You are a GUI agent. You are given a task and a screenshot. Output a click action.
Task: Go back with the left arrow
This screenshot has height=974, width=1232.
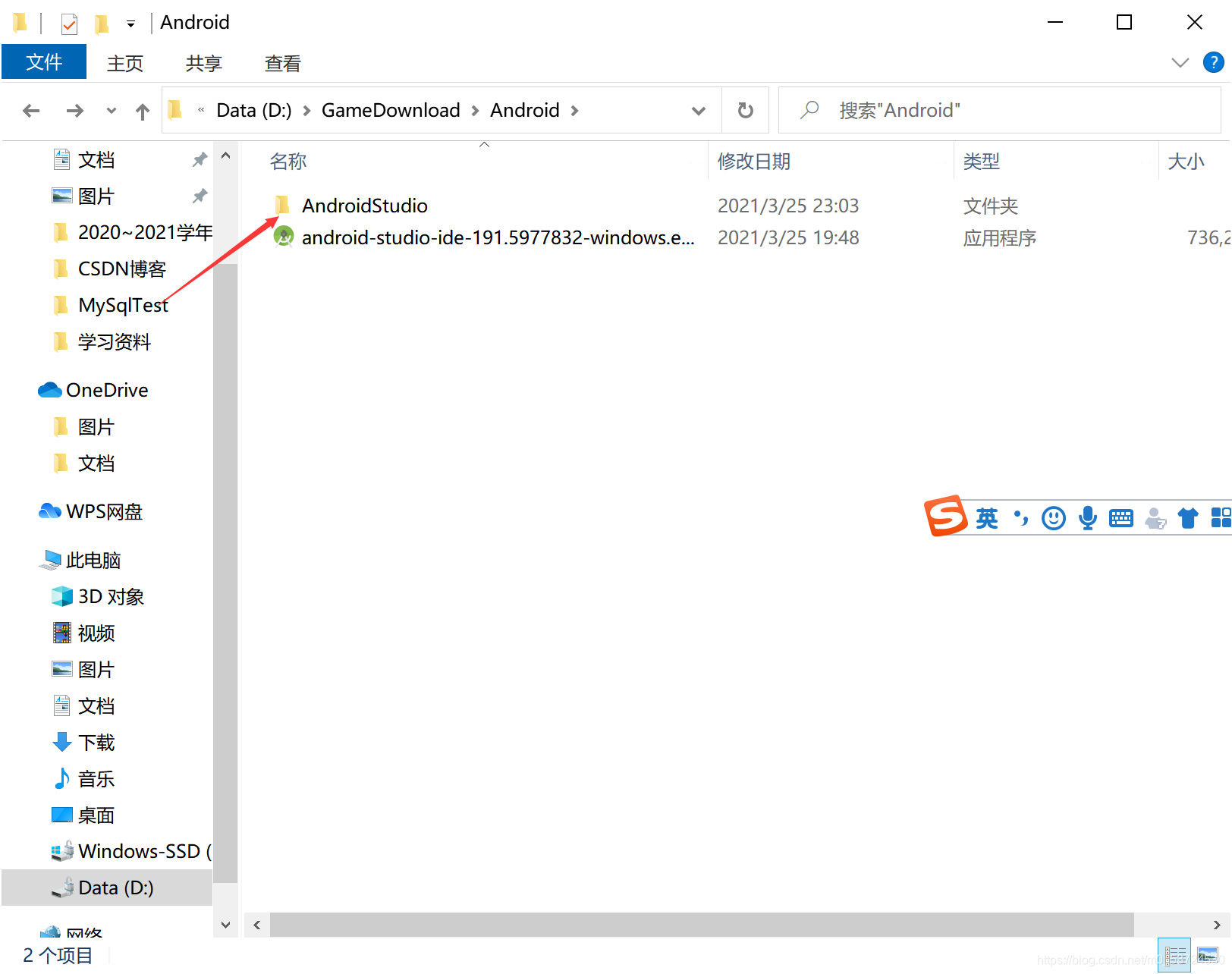[31, 111]
